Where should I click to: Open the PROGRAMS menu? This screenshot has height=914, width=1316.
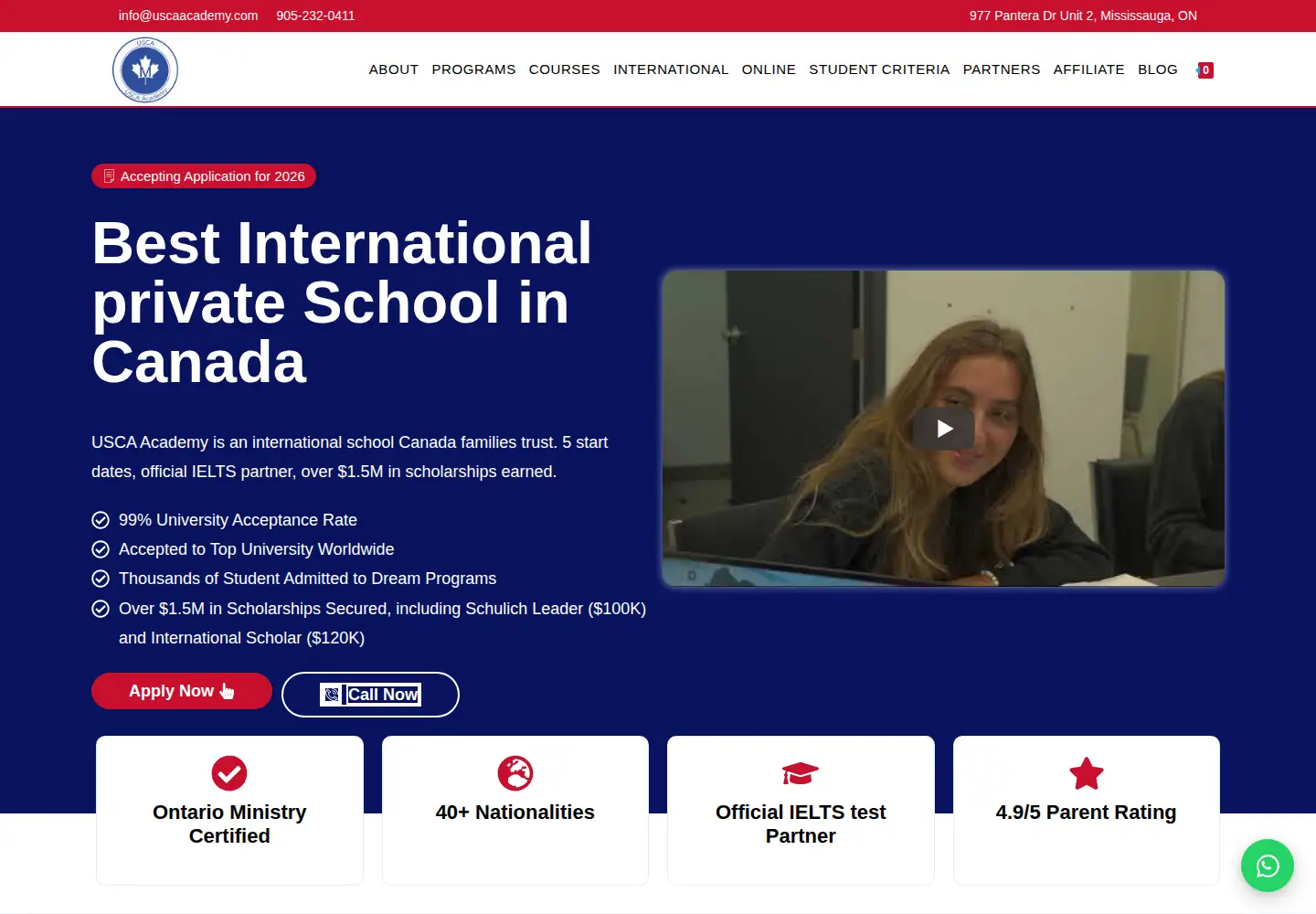coord(473,69)
